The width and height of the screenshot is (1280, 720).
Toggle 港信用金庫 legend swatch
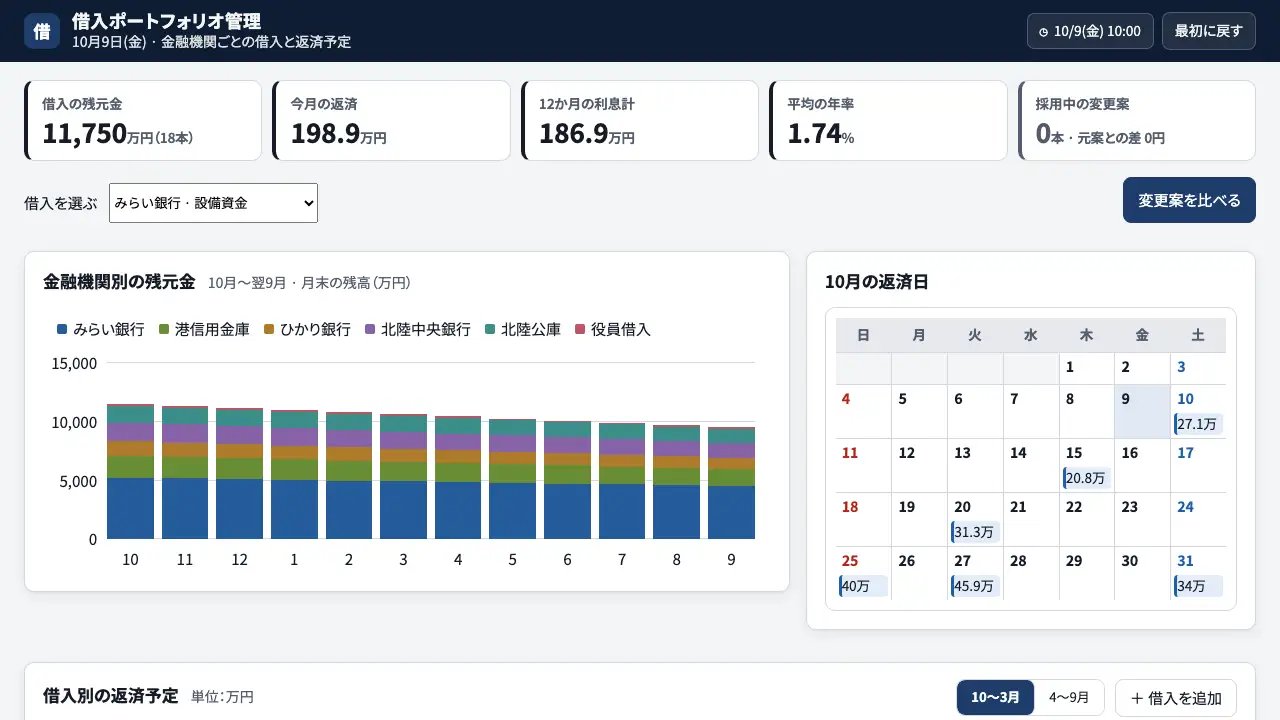(164, 329)
